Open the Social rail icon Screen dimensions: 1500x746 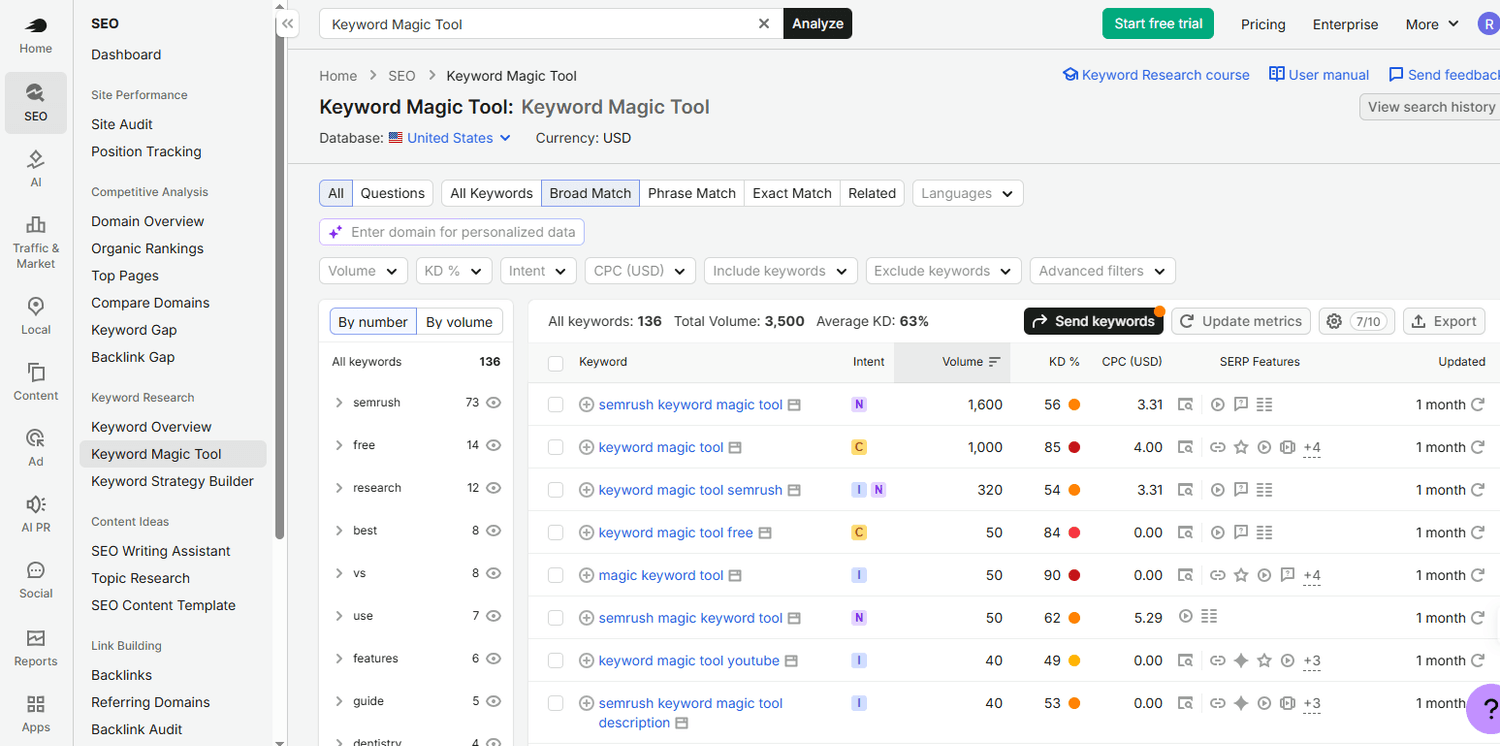click(35, 580)
